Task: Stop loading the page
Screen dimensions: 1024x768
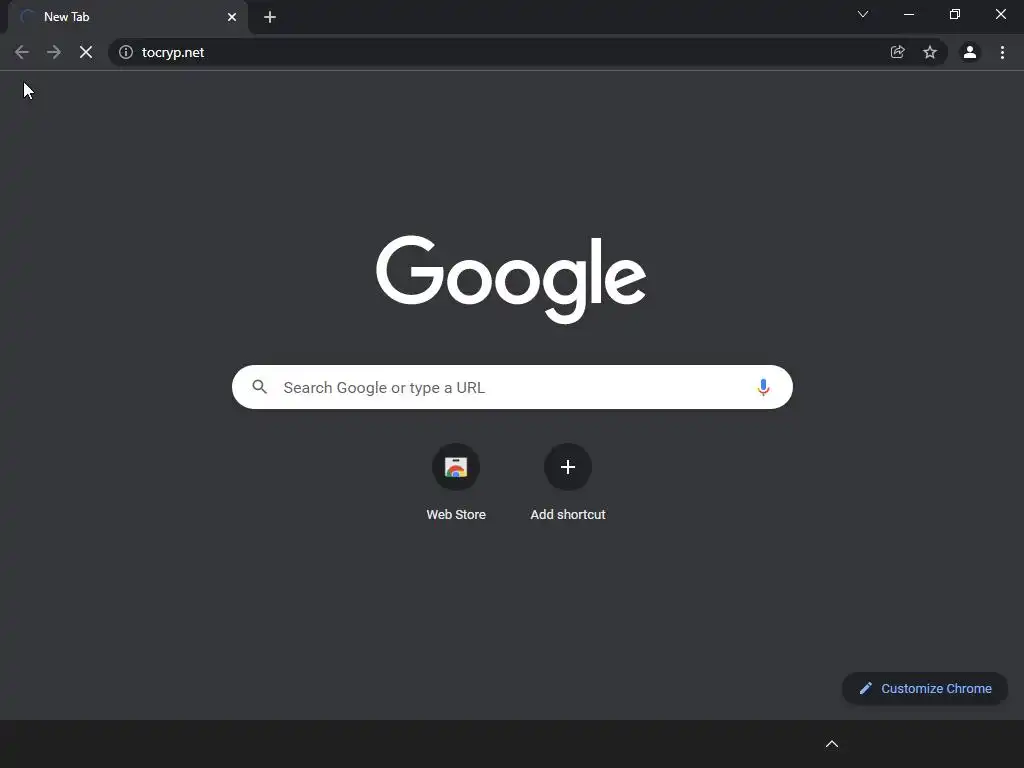Action: 86,52
